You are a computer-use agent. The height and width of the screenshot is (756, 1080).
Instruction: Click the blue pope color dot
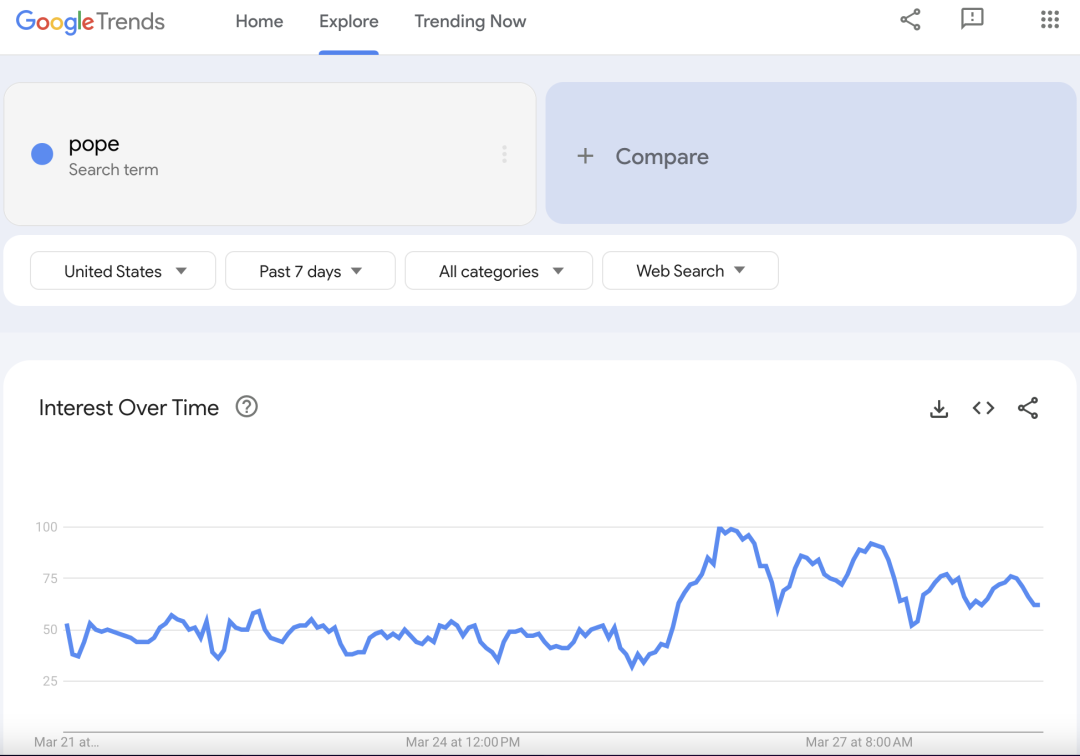pos(42,154)
